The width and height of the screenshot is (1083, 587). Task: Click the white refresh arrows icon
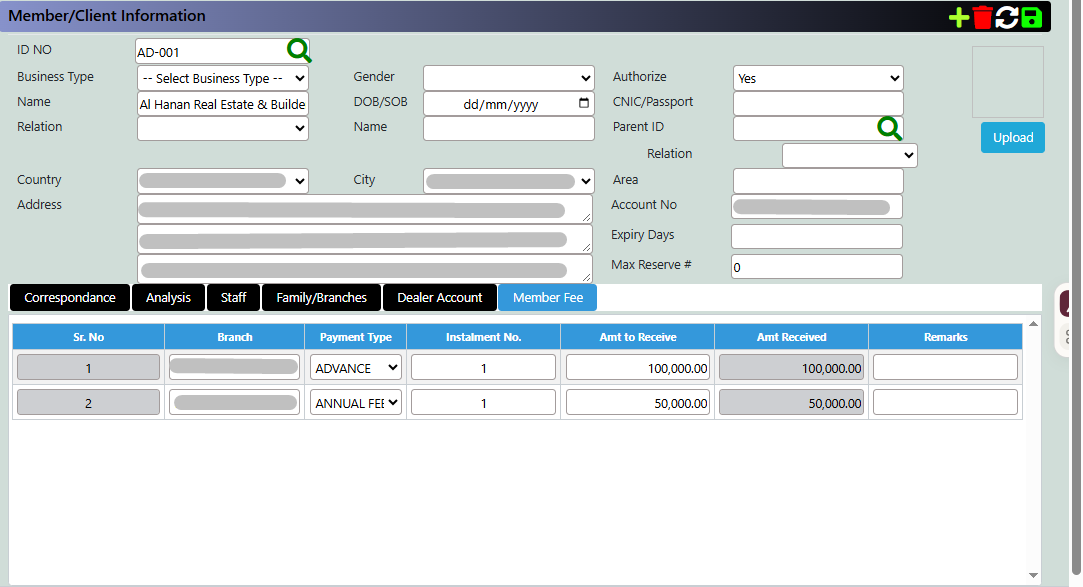click(x=1006, y=17)
